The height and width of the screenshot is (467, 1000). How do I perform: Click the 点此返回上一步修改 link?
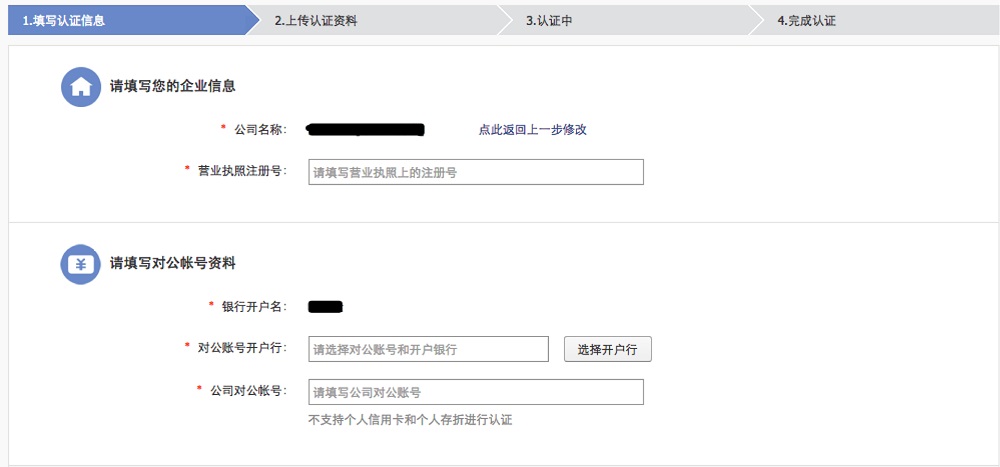pos(532,130)
